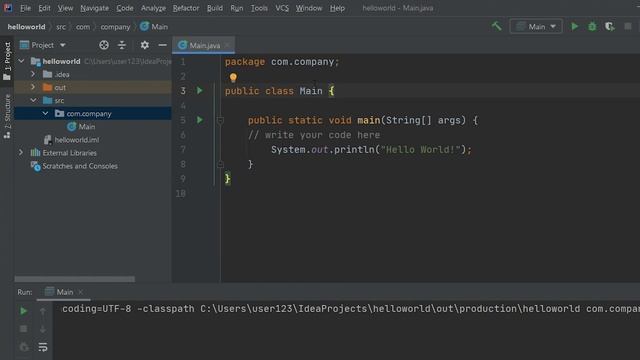The image size is (640, 360).
Task: Open the Run configuration dropdown Main
Action: coord(536,27)
